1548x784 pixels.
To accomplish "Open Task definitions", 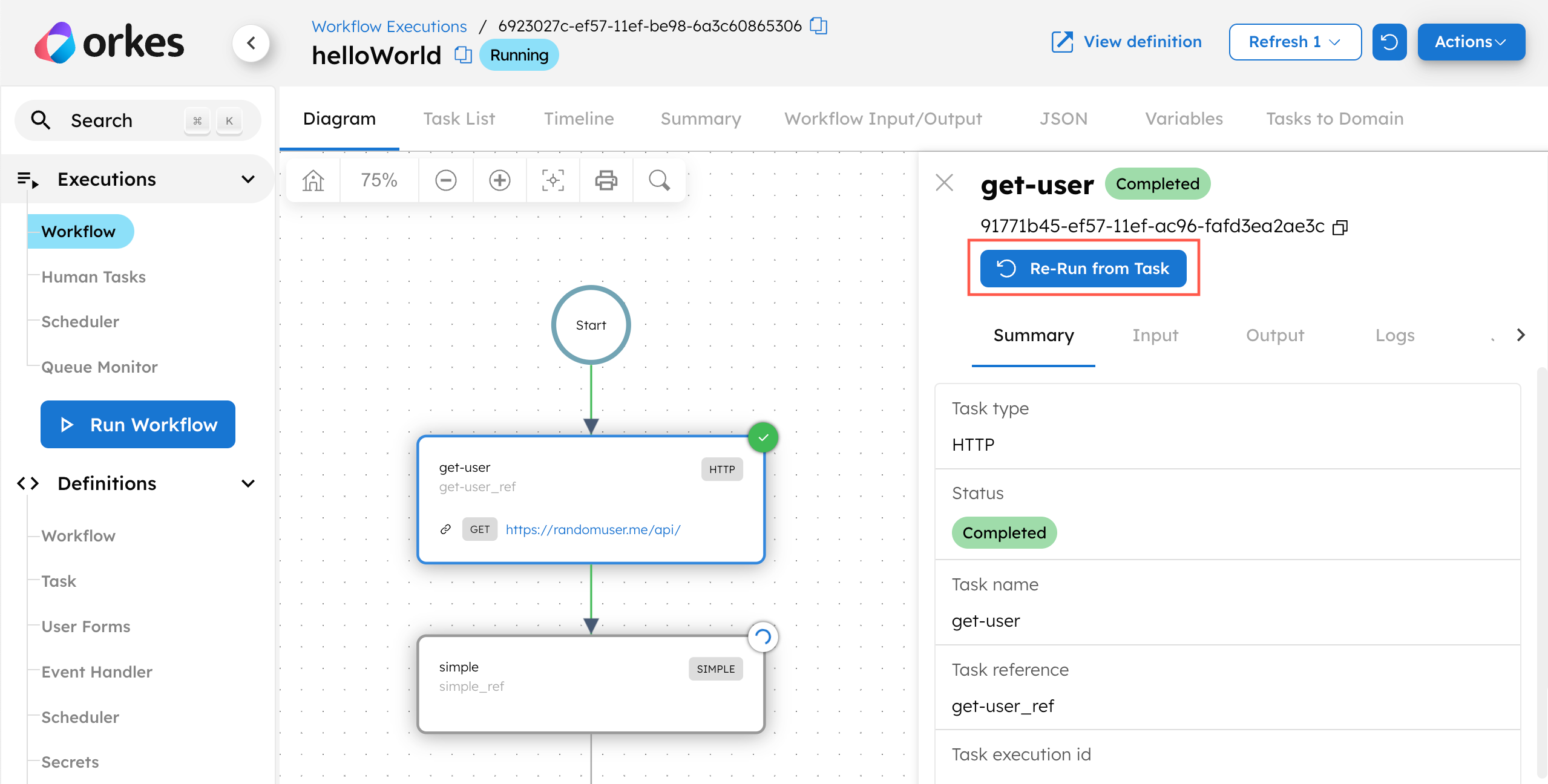I will point(59,581).
